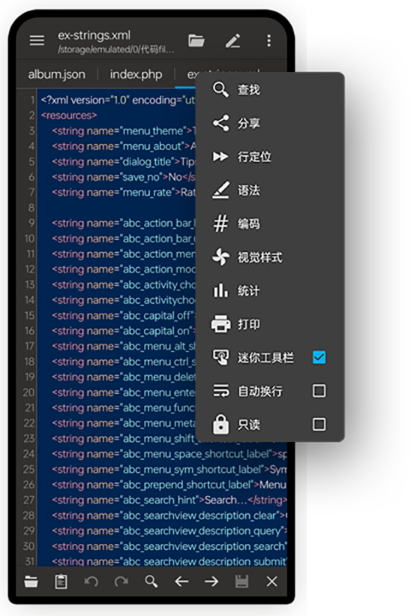
Task: Choose 分享 (Share) menu entry
Action: pos(270,123)
